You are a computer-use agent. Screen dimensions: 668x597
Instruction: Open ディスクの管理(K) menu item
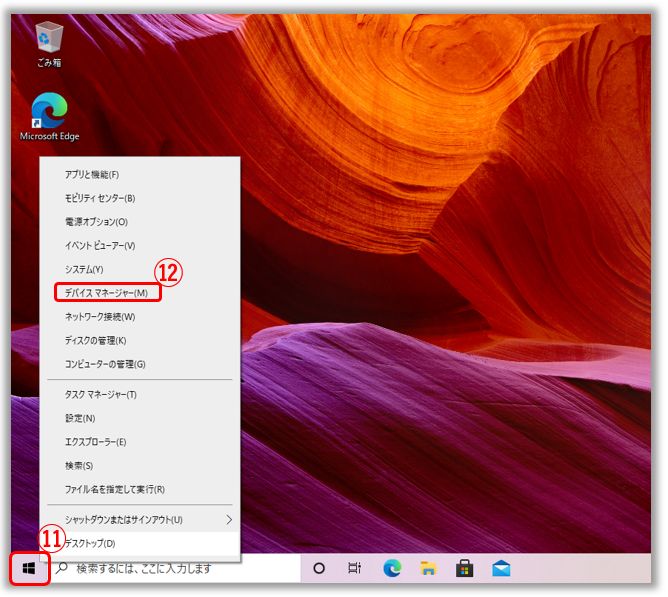(140, 340)
